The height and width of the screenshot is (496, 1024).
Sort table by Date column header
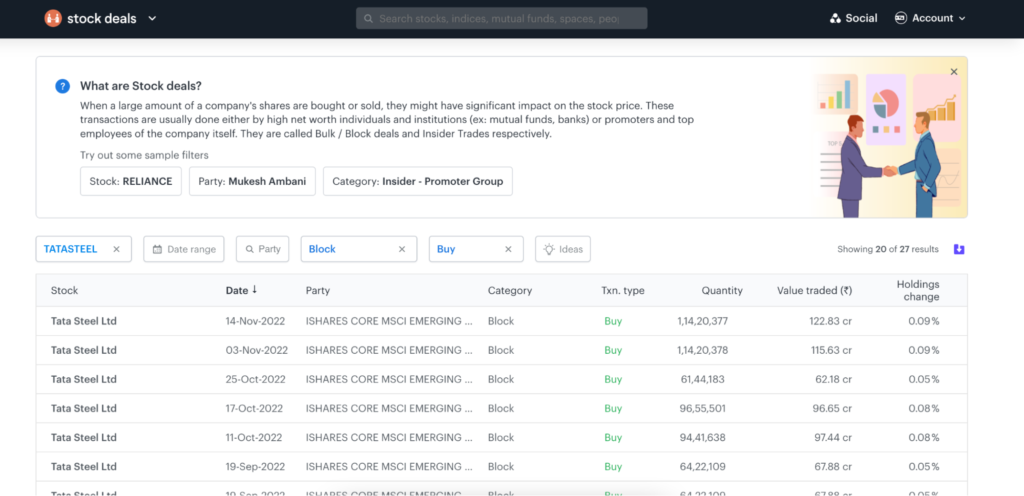click(x=242, y=290)
